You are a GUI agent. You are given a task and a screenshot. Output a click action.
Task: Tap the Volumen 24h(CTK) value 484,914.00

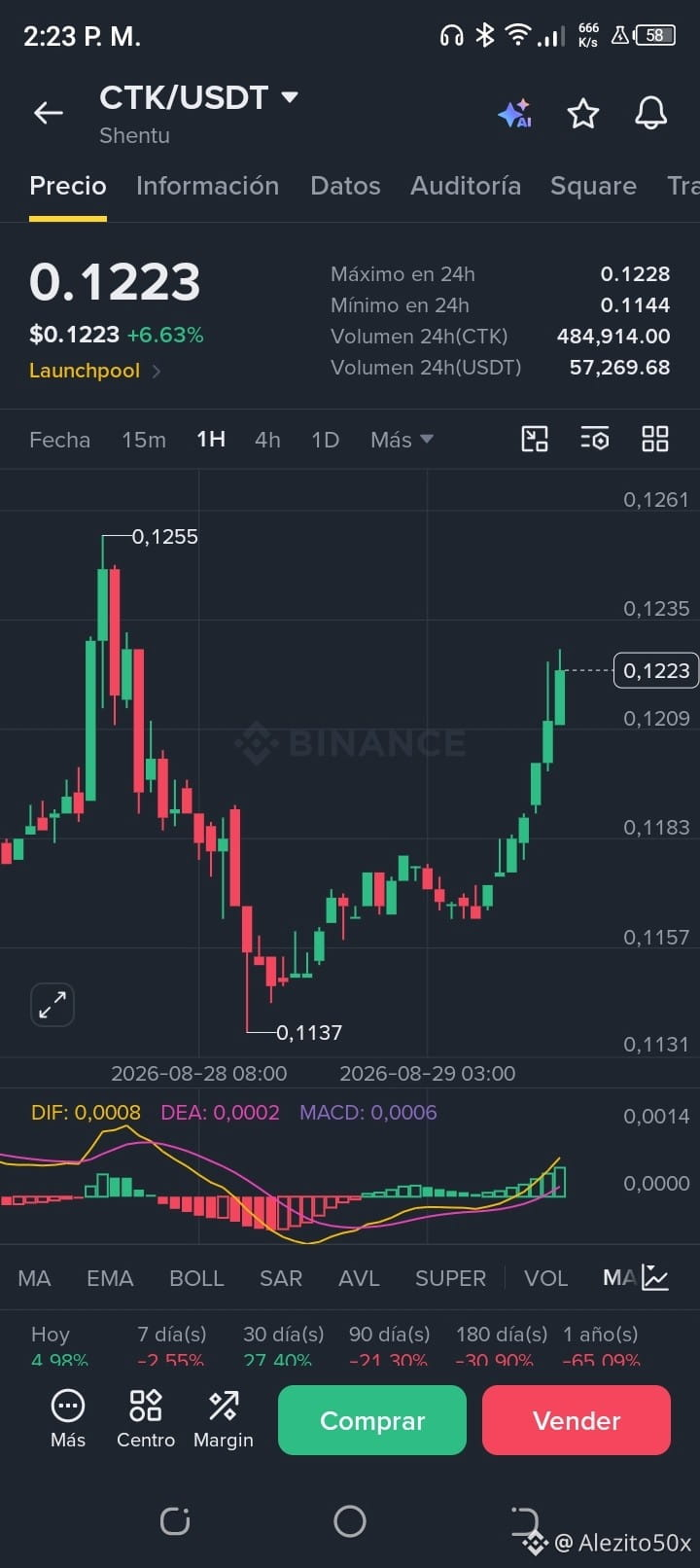[x=613, y=337]
